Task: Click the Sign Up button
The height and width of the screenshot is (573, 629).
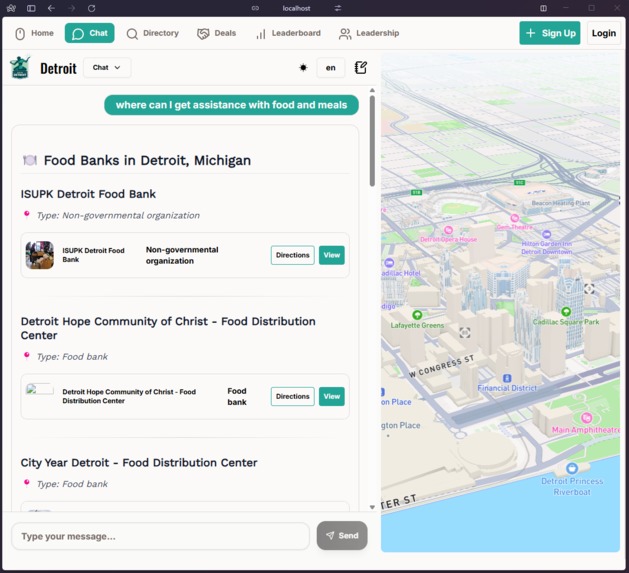Action: tap(550, 33)
